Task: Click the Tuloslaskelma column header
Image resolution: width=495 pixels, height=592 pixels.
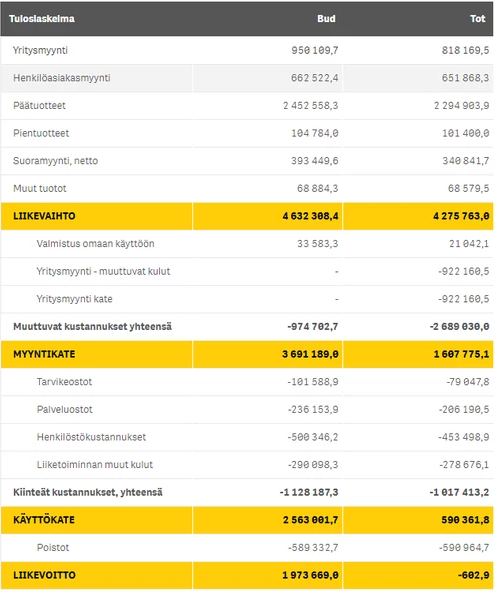Action: [x=42, y=18]
